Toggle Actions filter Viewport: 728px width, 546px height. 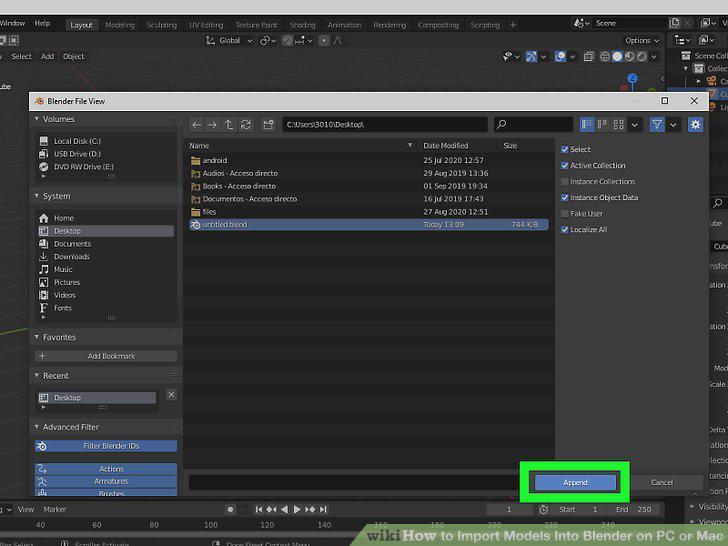tap(106, 469)
